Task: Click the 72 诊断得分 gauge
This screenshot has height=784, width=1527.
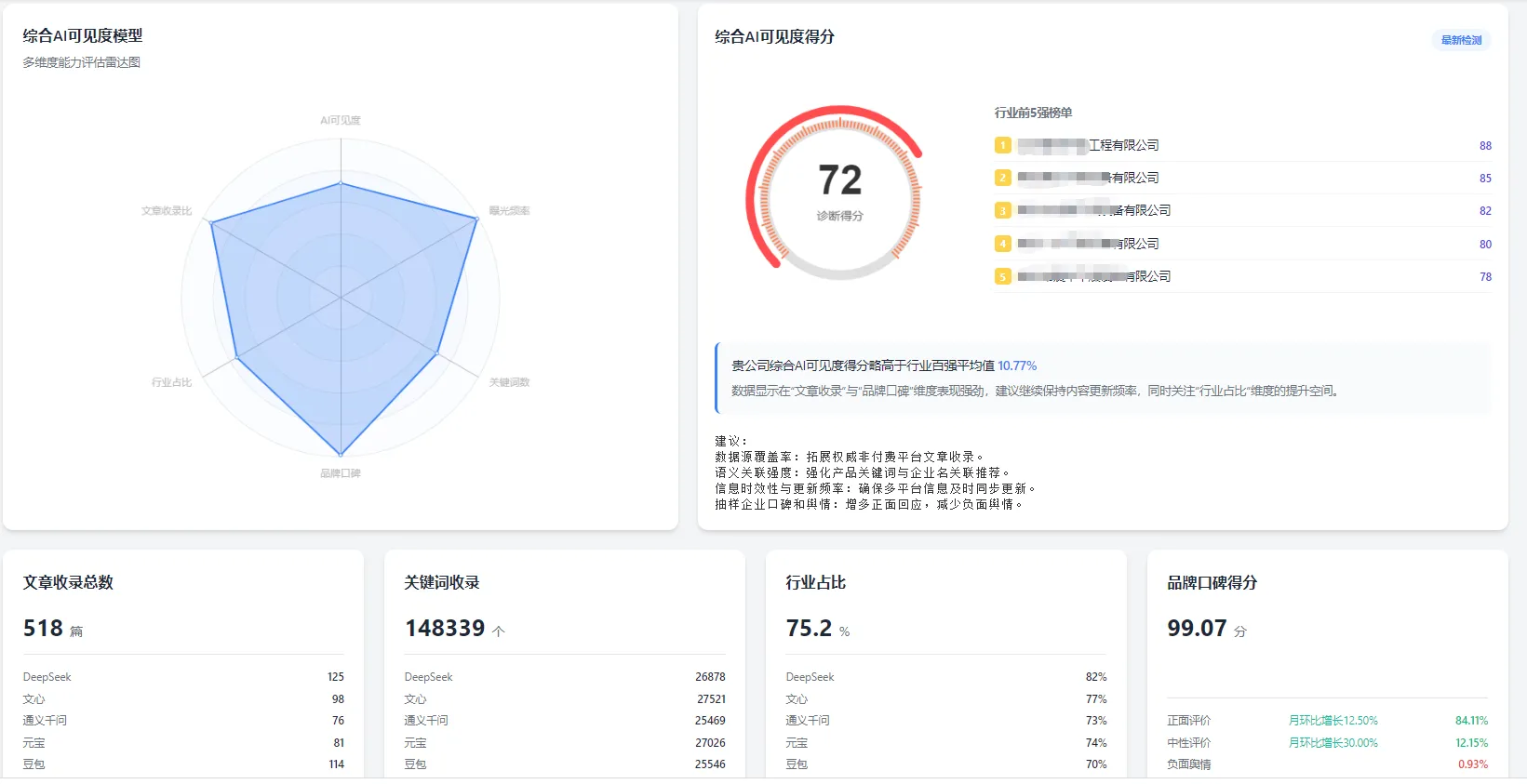Action: [x=839, y=193]
